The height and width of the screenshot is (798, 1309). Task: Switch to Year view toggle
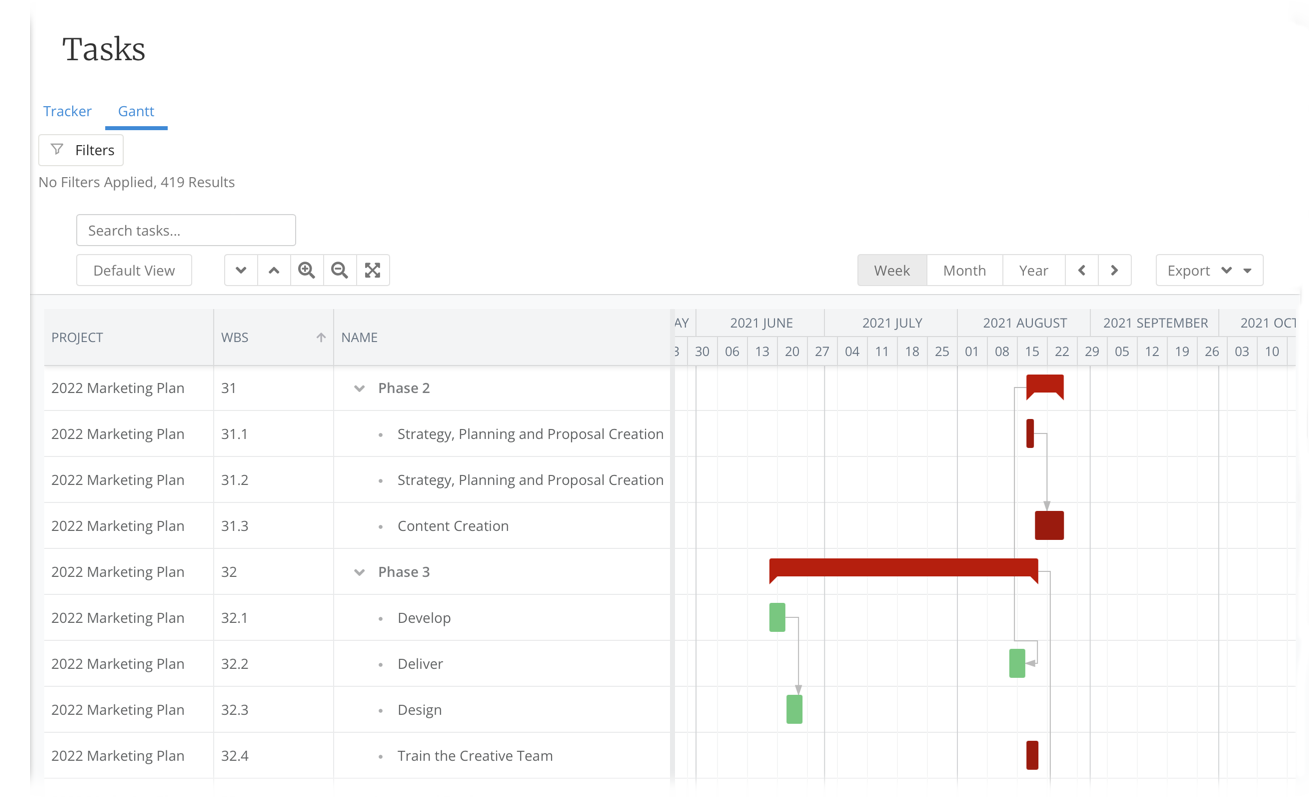pyautogui.click(x=1033, y=270)
